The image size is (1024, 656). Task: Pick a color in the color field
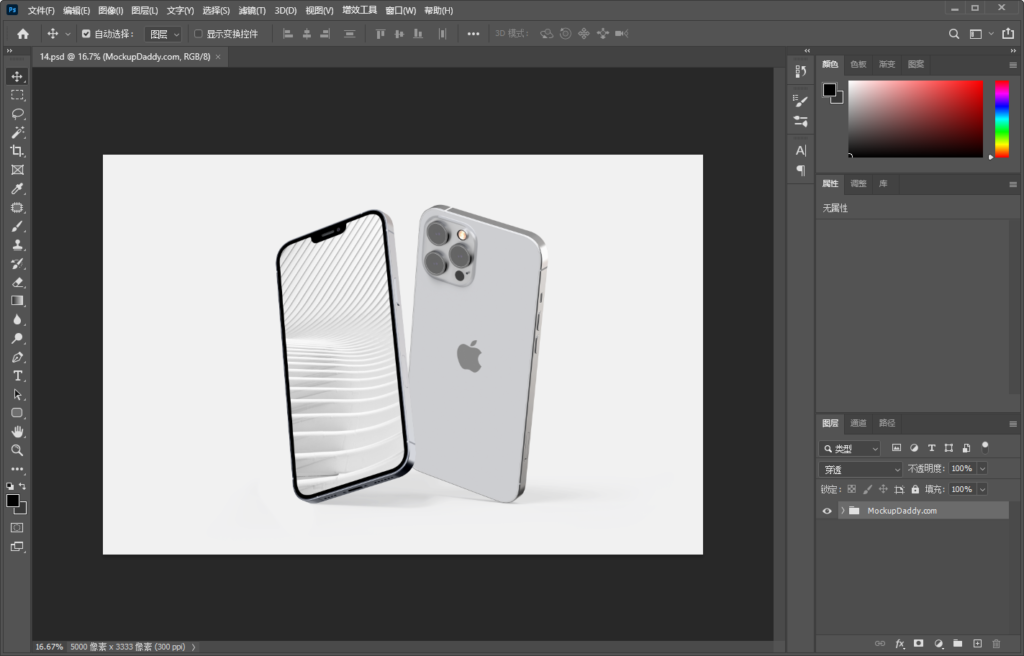(916, 119)
